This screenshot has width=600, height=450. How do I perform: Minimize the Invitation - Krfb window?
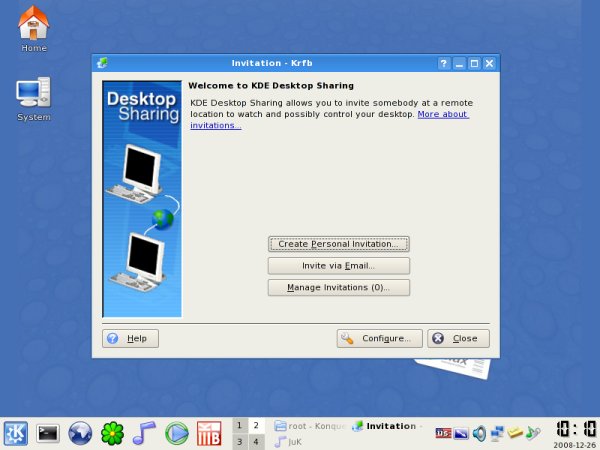[459, 63]
